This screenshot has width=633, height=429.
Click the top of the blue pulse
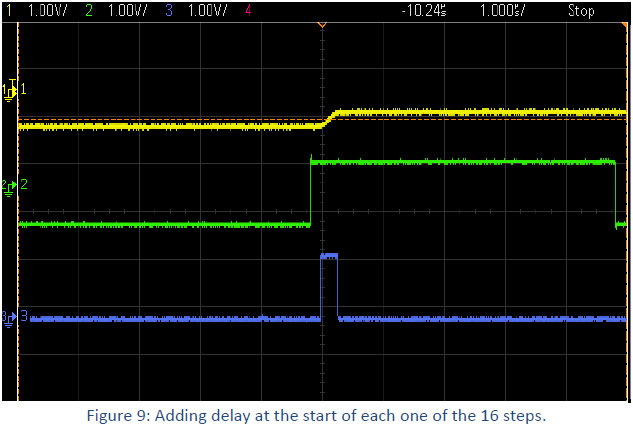pyautogui.click(x=329, y=256)
